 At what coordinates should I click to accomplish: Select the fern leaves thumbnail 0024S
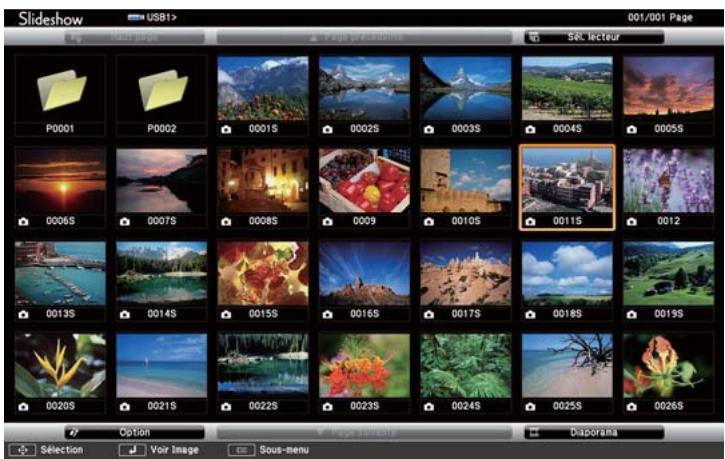[x=466, y=366]
